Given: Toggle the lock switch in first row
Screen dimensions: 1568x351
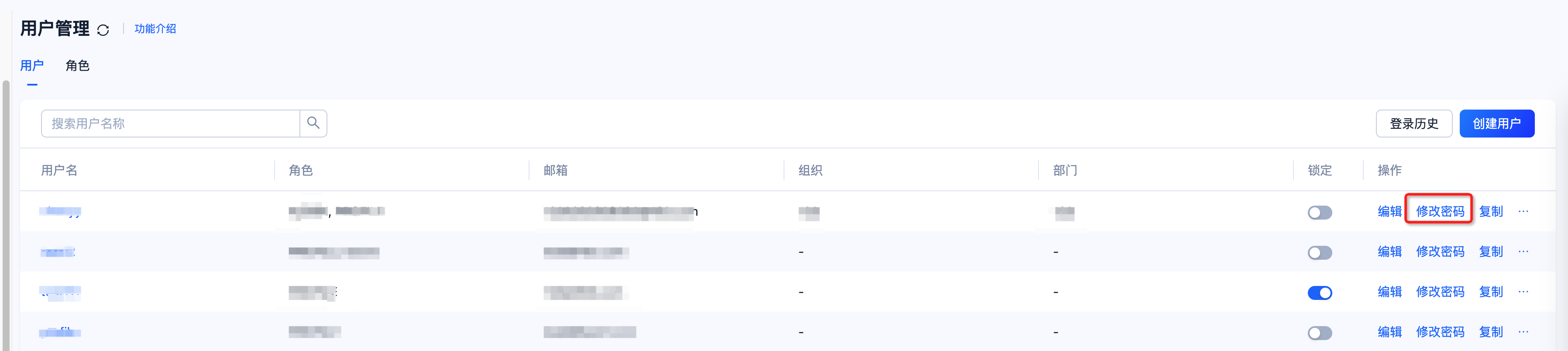Looking at the screenshot, I should [1320, 212].
